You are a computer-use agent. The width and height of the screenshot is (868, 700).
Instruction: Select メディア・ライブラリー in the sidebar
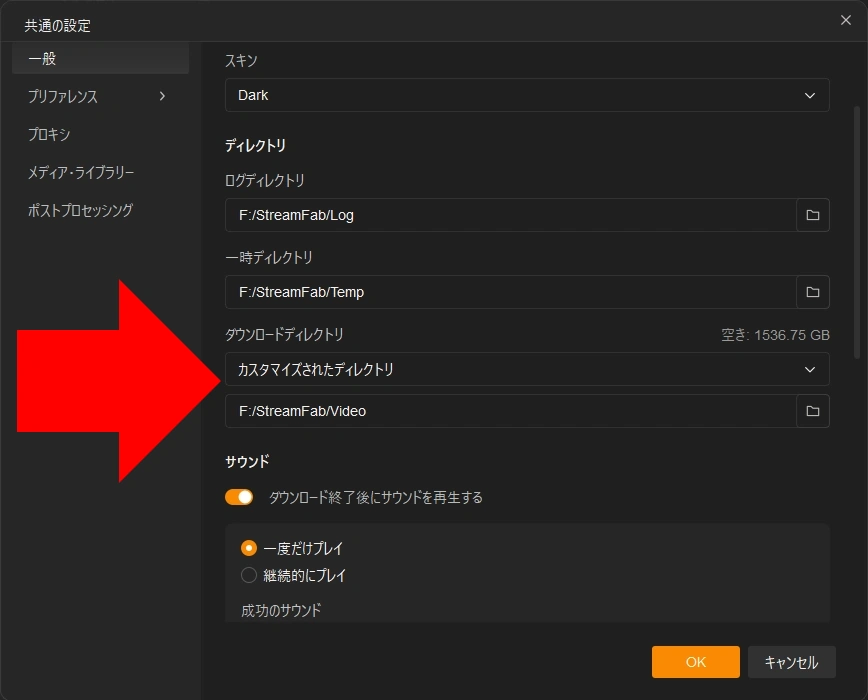coord(100,172)
